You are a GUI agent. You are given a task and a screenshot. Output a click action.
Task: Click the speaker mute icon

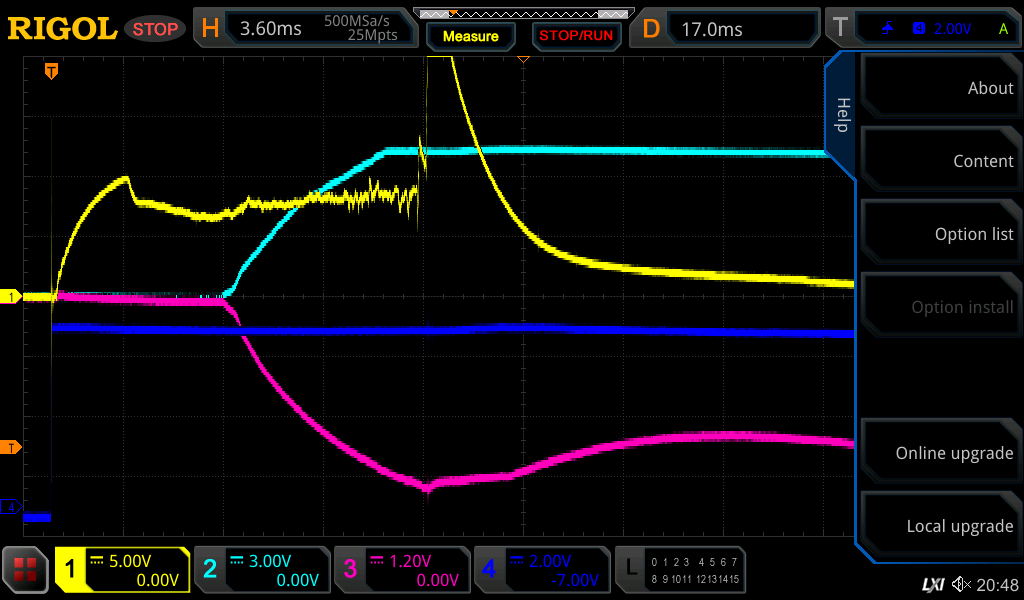coord(961,584)
